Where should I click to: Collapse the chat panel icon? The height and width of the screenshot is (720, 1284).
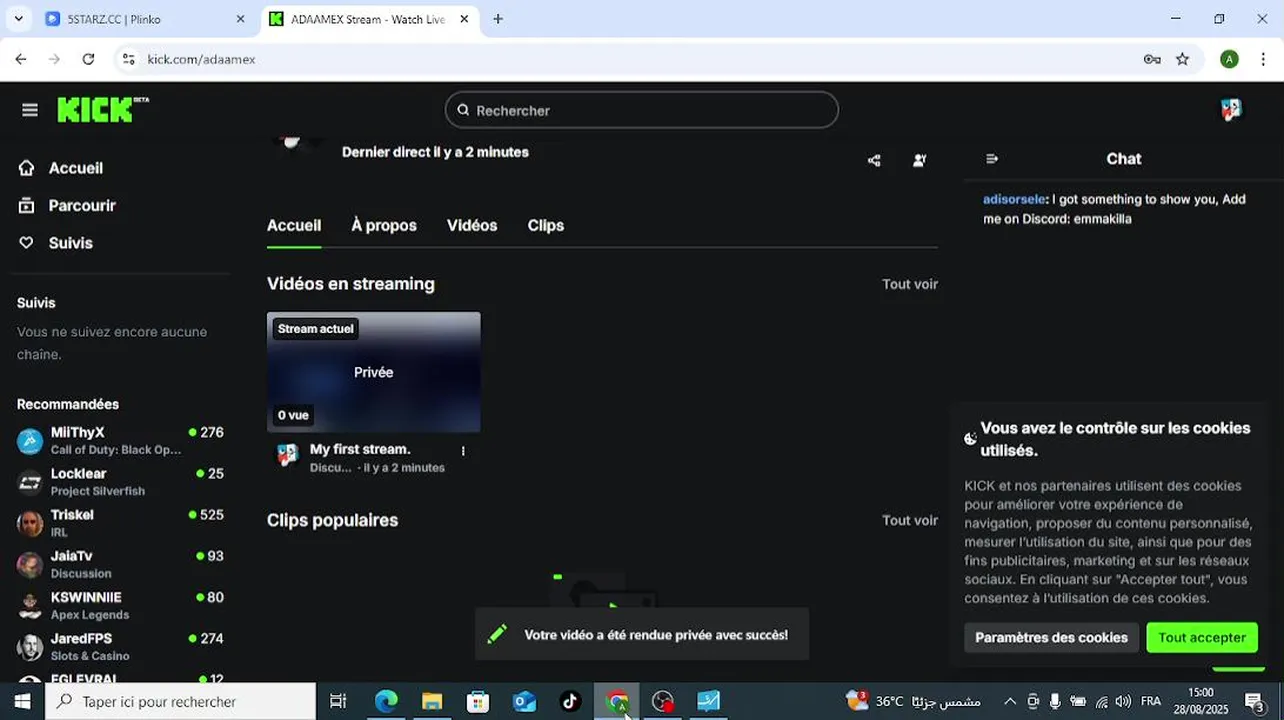click(992, 159)
